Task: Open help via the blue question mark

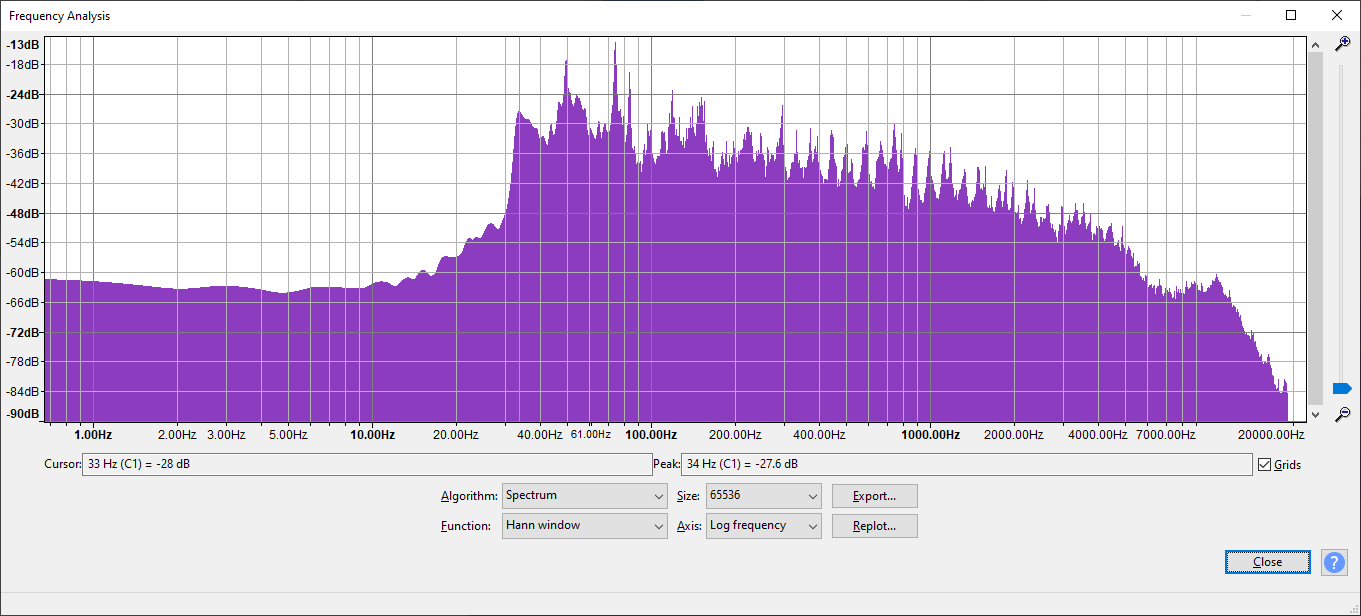Action: 1334,562
